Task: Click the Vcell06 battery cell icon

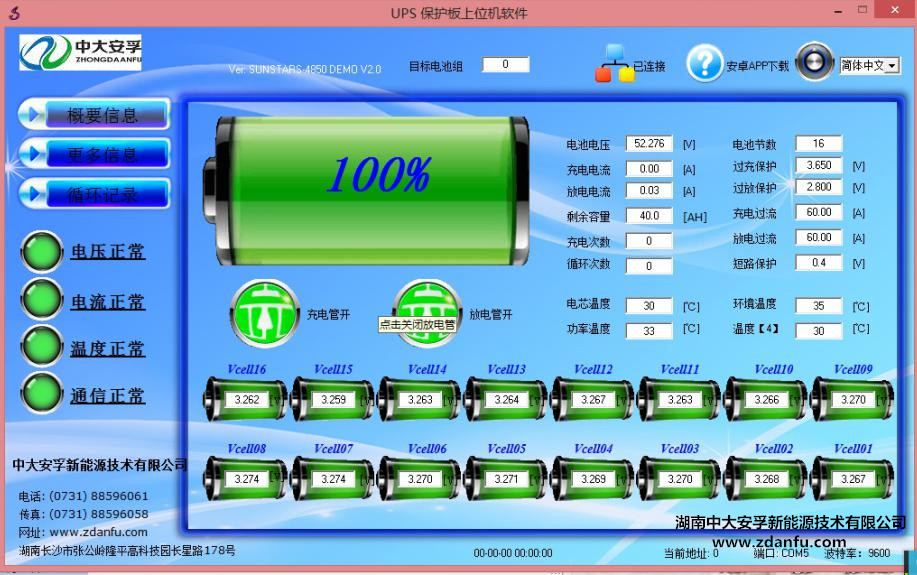Action: click(x=419, y=479)
